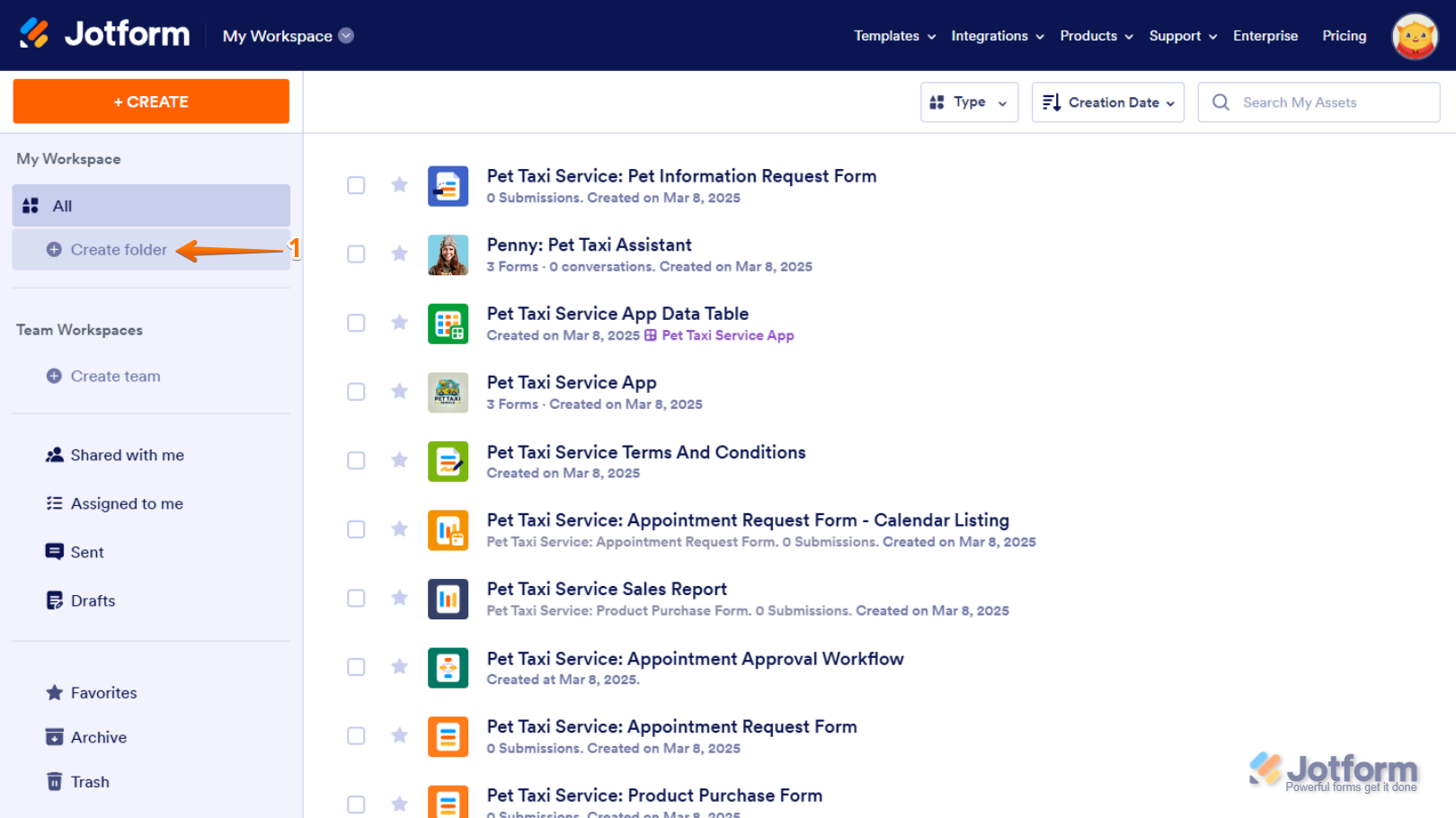Click the Jotform logo in header
1456x818 pixels.
point(105,34)
